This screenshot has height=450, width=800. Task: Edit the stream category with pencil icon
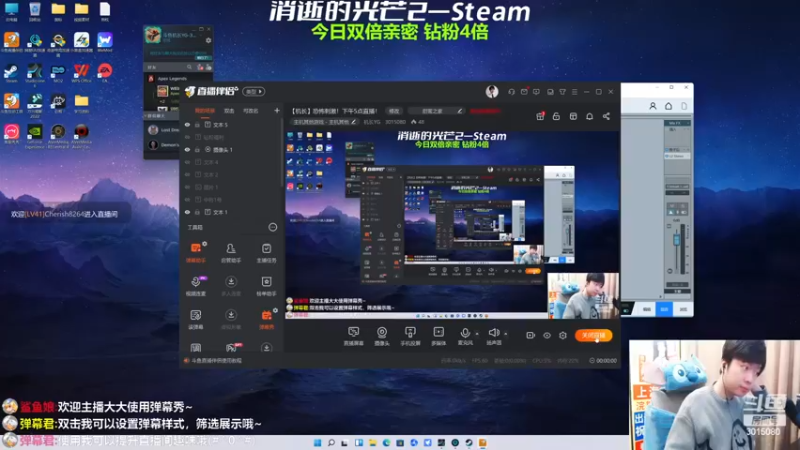pos(353,122)
